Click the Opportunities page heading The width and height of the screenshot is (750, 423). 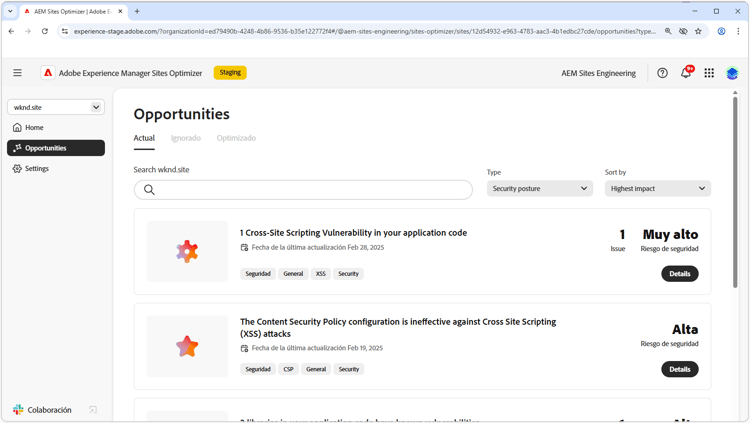tap(181, 114)
